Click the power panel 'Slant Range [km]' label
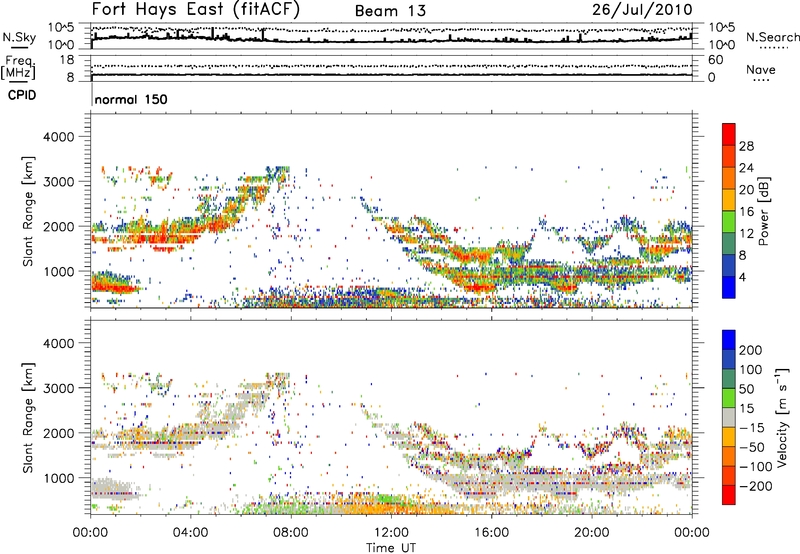 click(28, 211)
